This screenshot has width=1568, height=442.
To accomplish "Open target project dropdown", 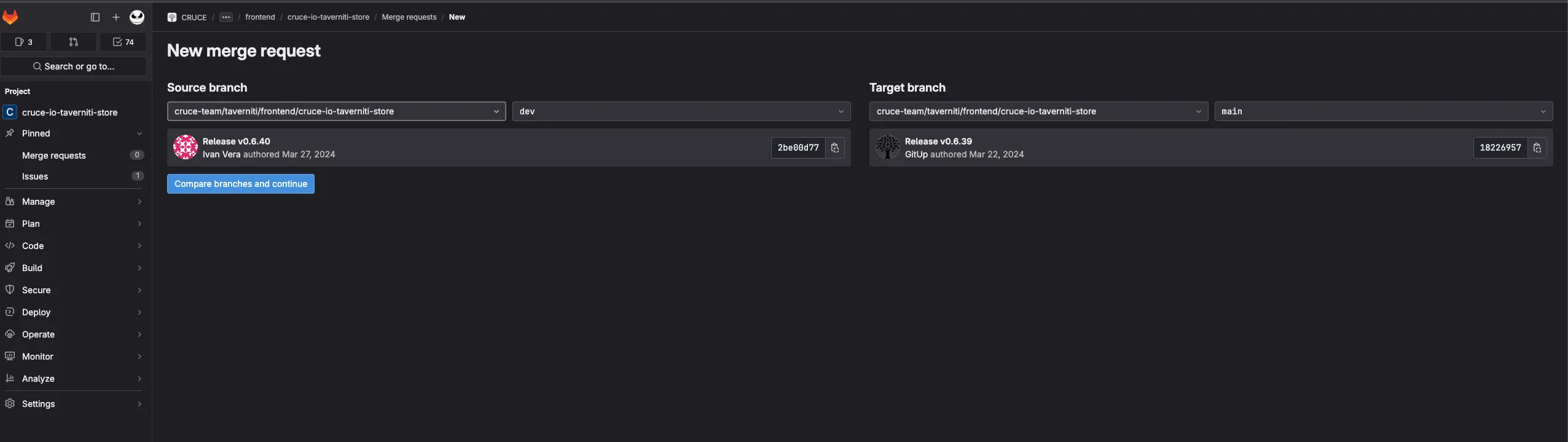I will tap(1038, 111).
